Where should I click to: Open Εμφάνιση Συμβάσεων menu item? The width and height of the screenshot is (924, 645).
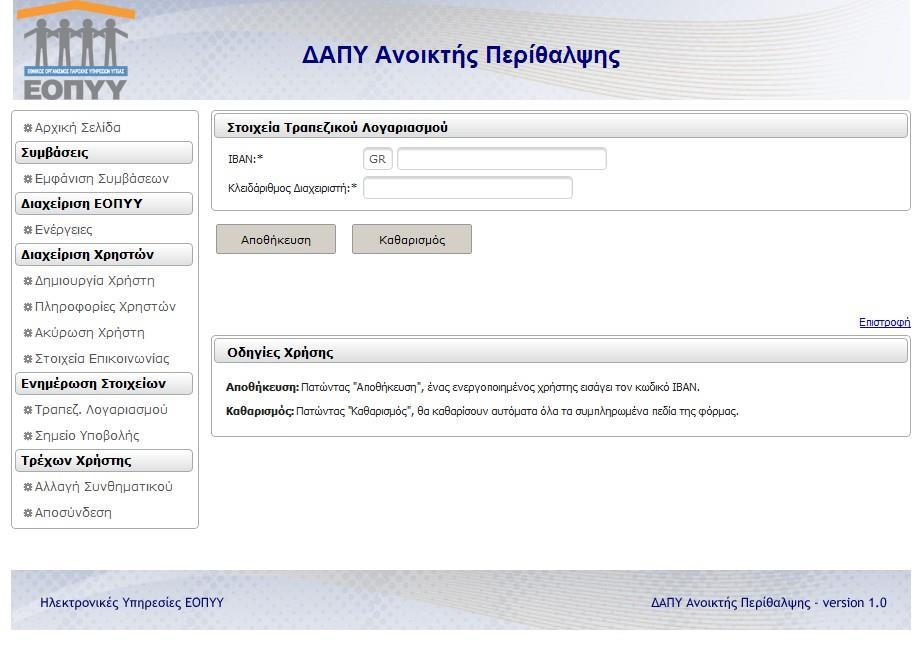click(101, 178)
